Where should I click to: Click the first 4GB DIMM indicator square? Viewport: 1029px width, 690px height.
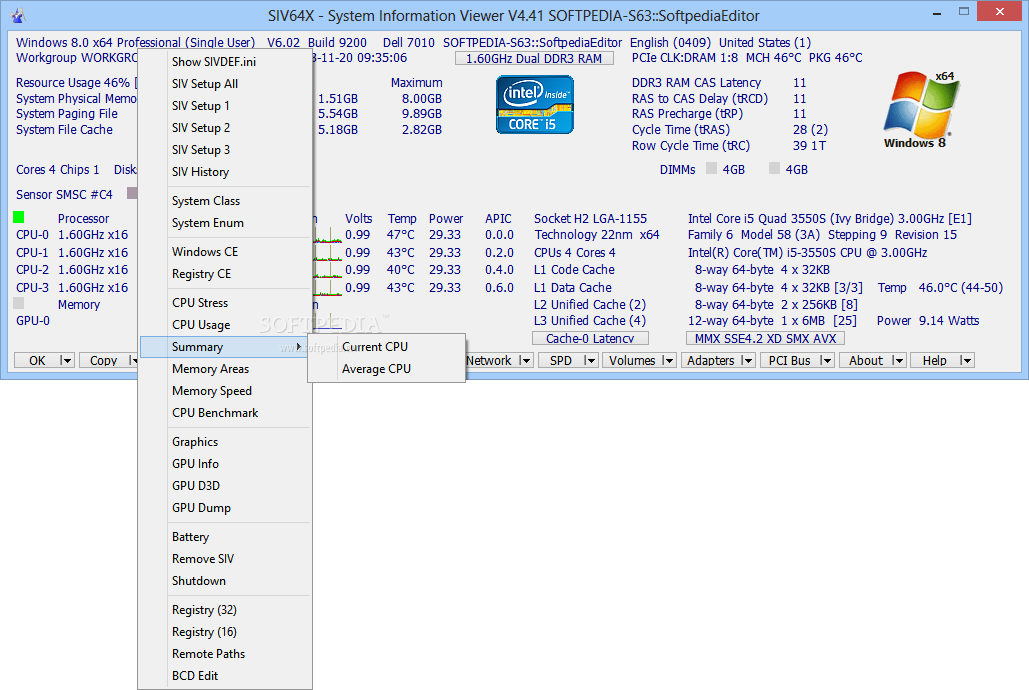coord(711,169)
